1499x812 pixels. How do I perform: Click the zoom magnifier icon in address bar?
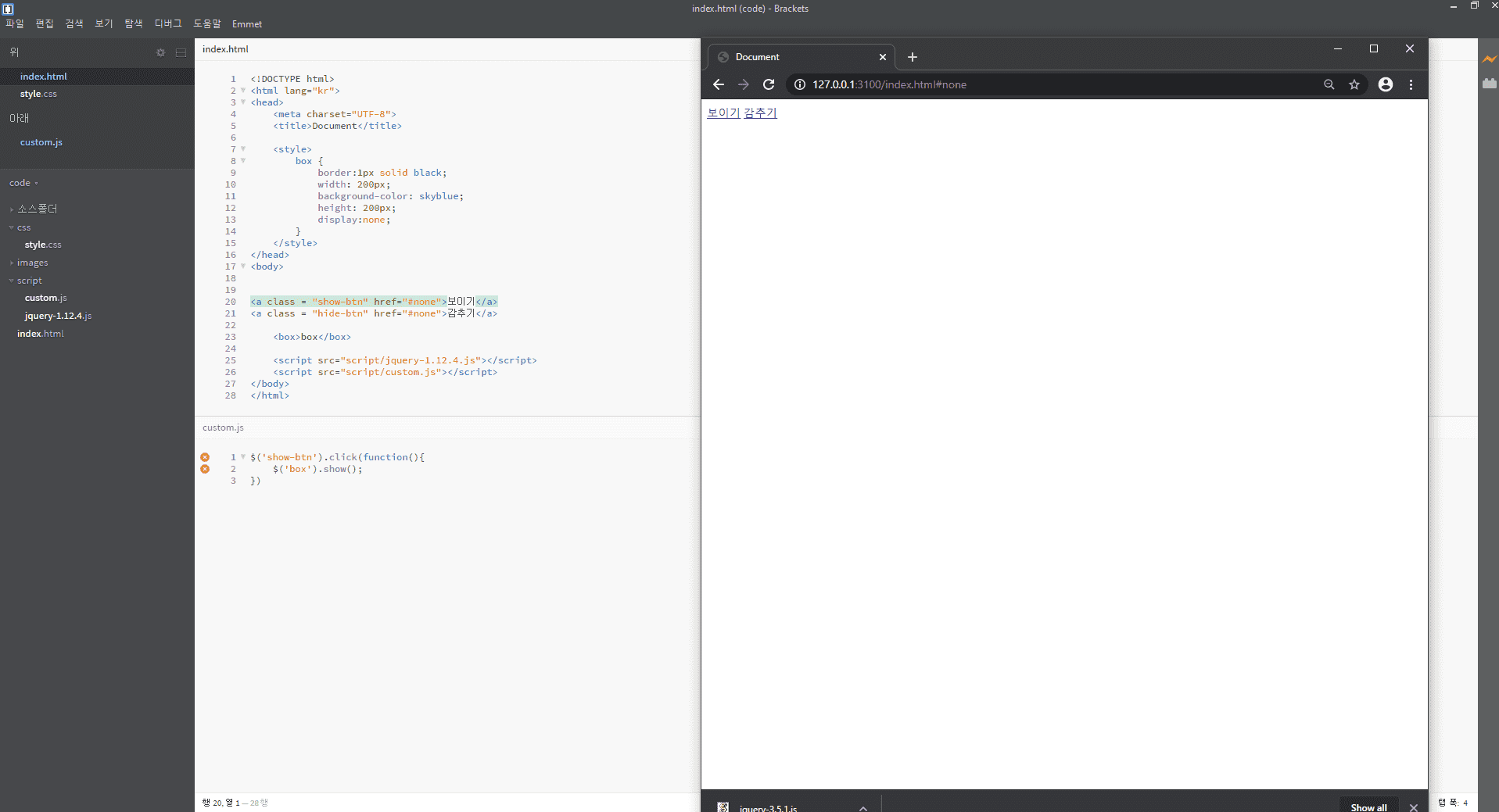click(x=1329, y=84)
